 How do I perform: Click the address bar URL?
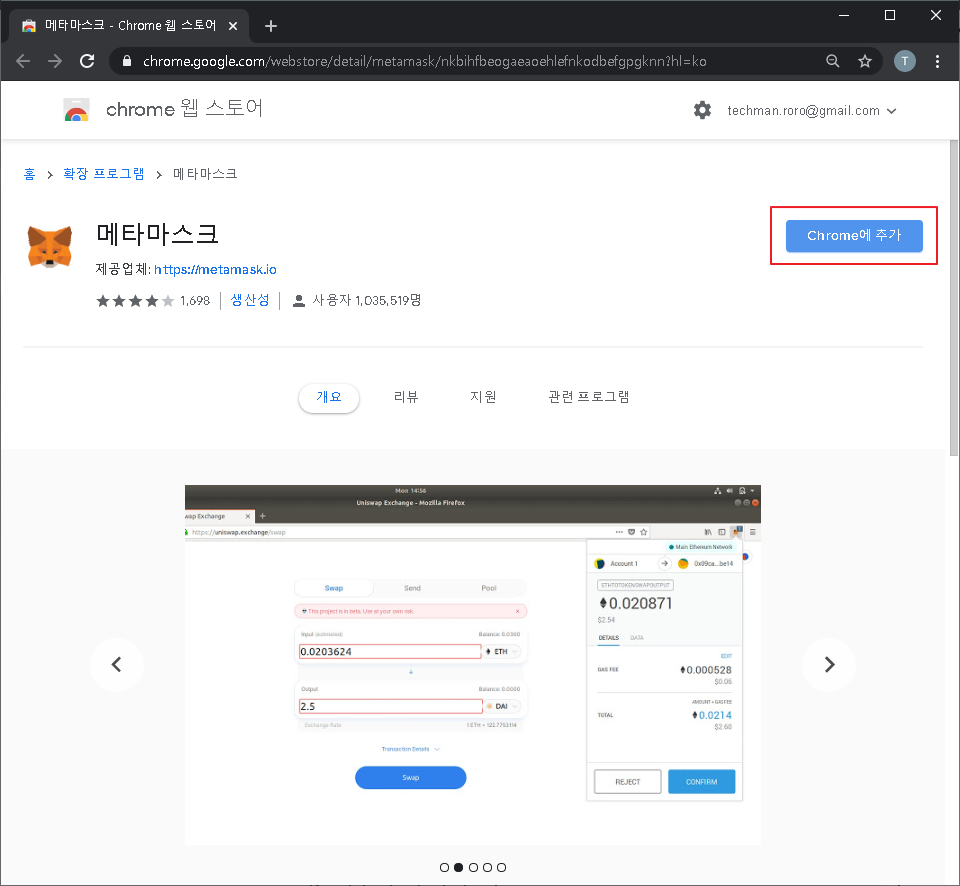point(424,61)
